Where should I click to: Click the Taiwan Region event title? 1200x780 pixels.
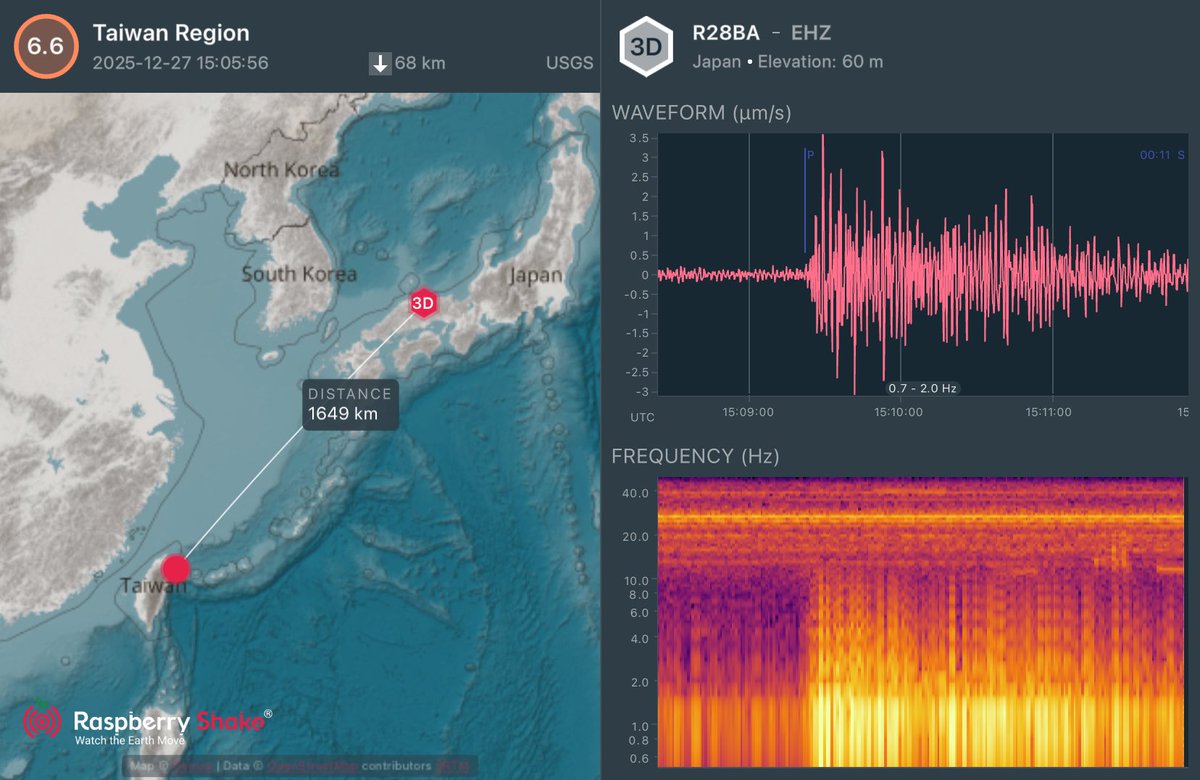pos(171,32)
